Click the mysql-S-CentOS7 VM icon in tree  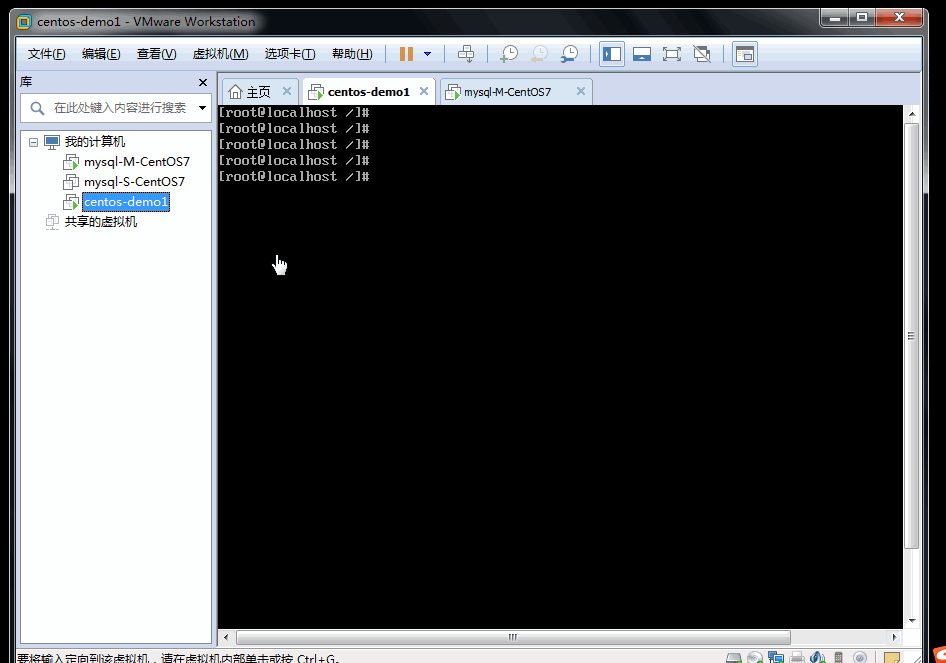click(71, 182)
